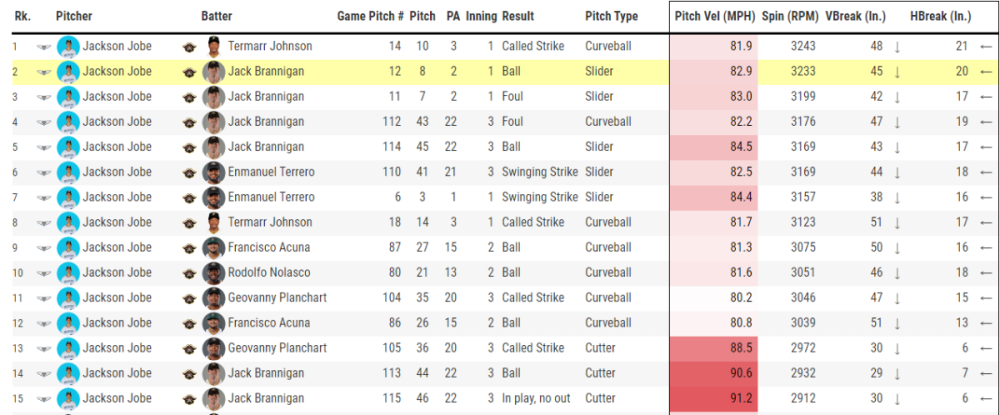Screen dimensions: 1000x415
Task: Sort by the Pitch Vel (MPH) header
Action: click(x=713, y=16)
